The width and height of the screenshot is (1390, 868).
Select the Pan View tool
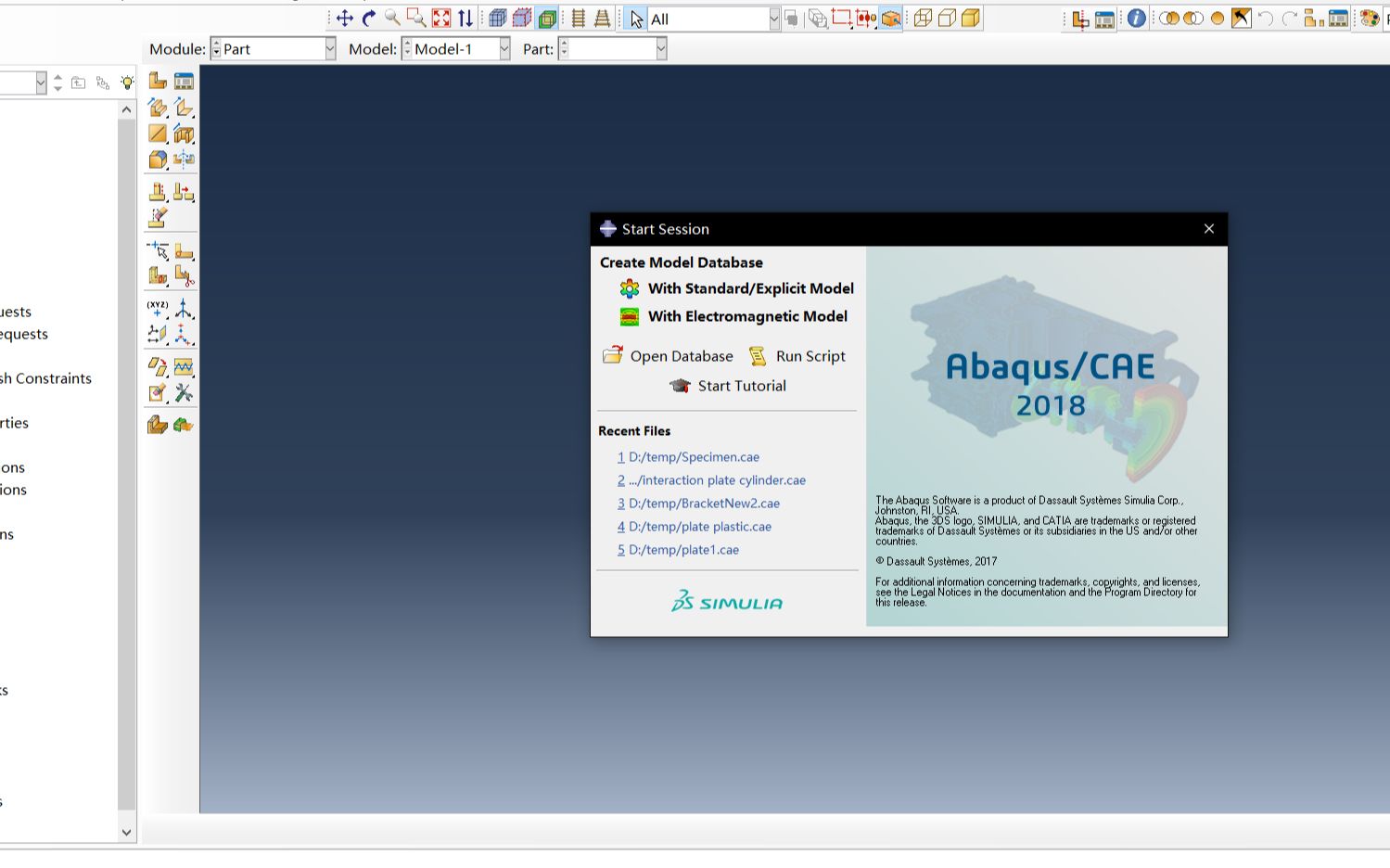(x=344, y=19)
